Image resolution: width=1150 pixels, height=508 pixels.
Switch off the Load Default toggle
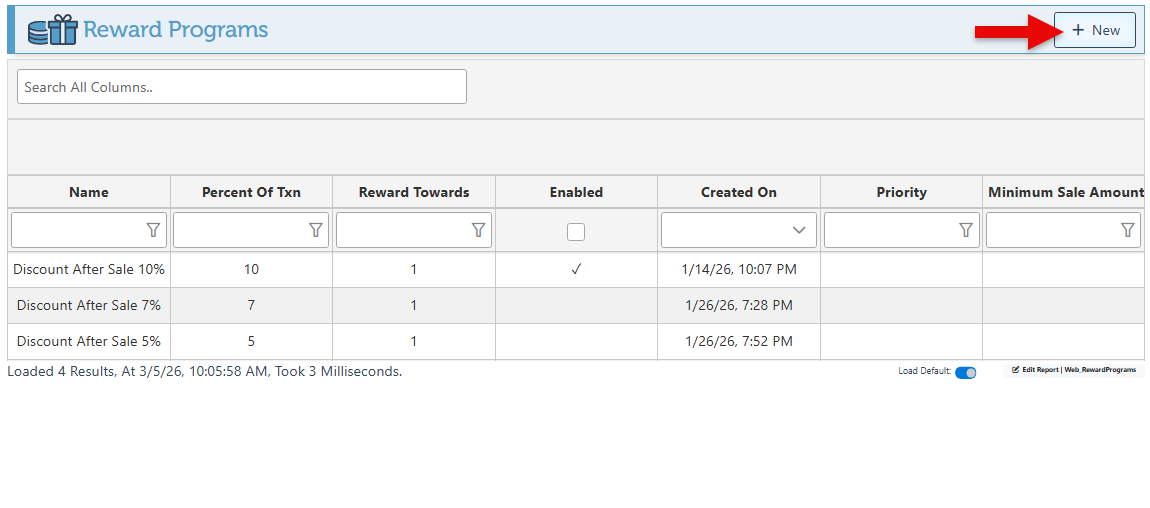click(x=965, y=373)
